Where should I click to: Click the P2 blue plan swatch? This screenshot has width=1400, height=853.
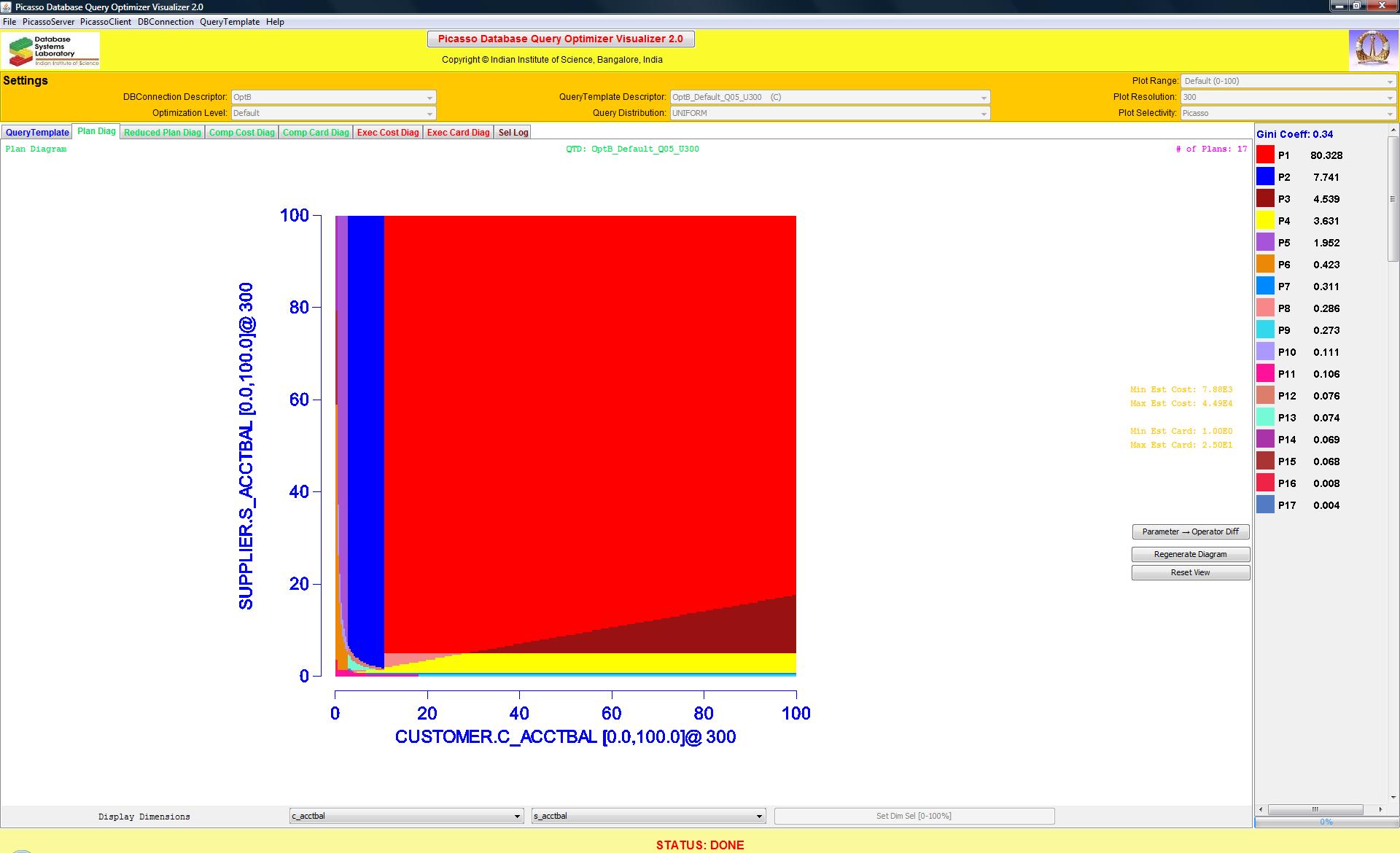(1265, 176)
